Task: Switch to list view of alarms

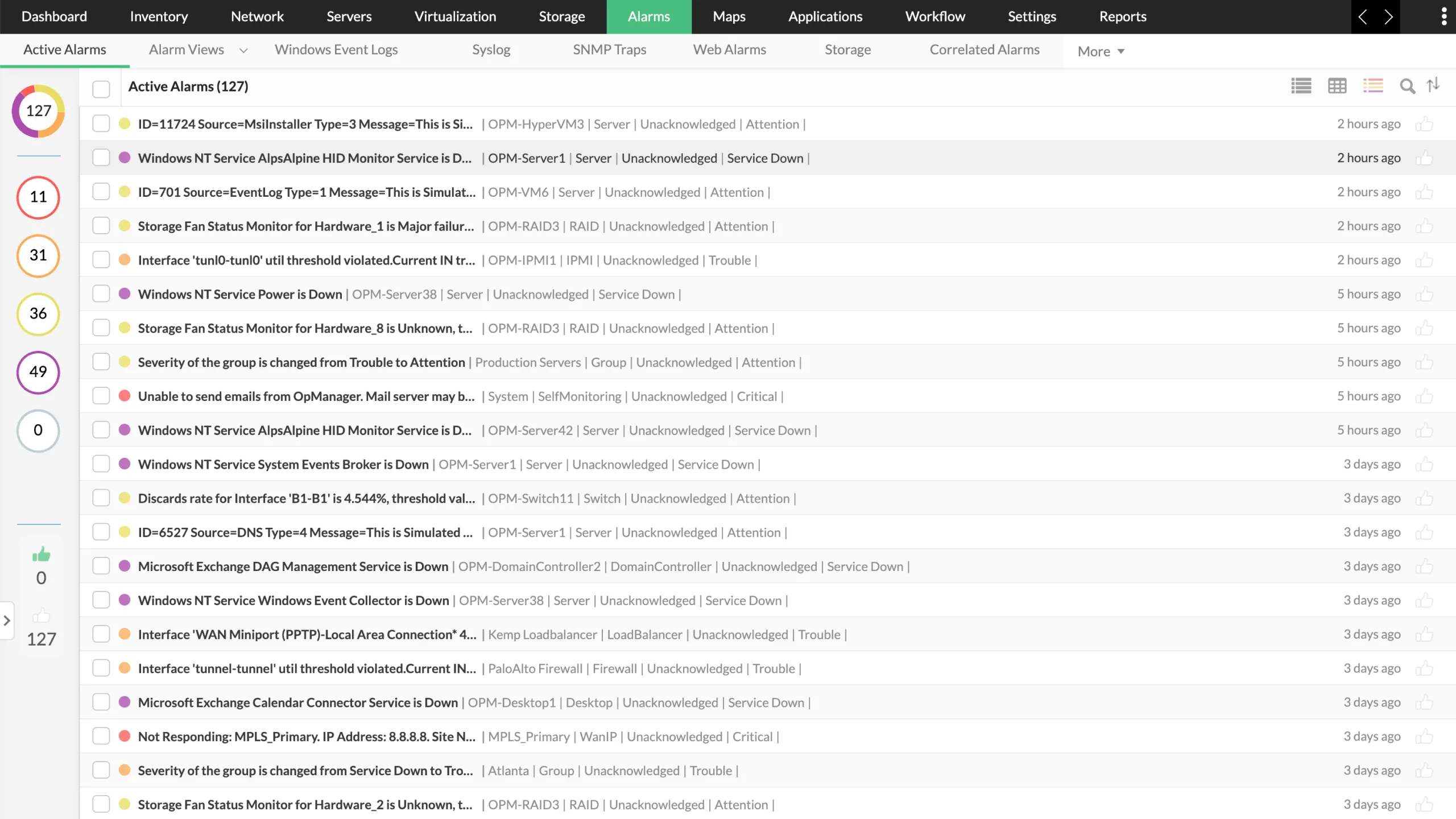Action: click(1301, 86)
